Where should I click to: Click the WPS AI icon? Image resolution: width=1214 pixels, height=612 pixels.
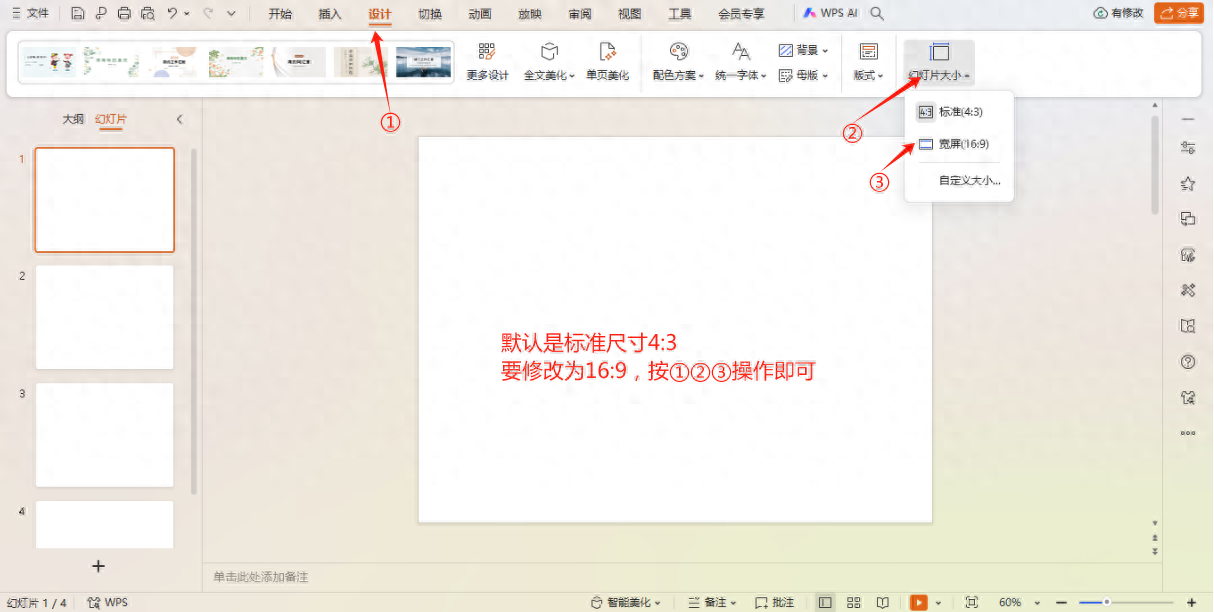828,13
